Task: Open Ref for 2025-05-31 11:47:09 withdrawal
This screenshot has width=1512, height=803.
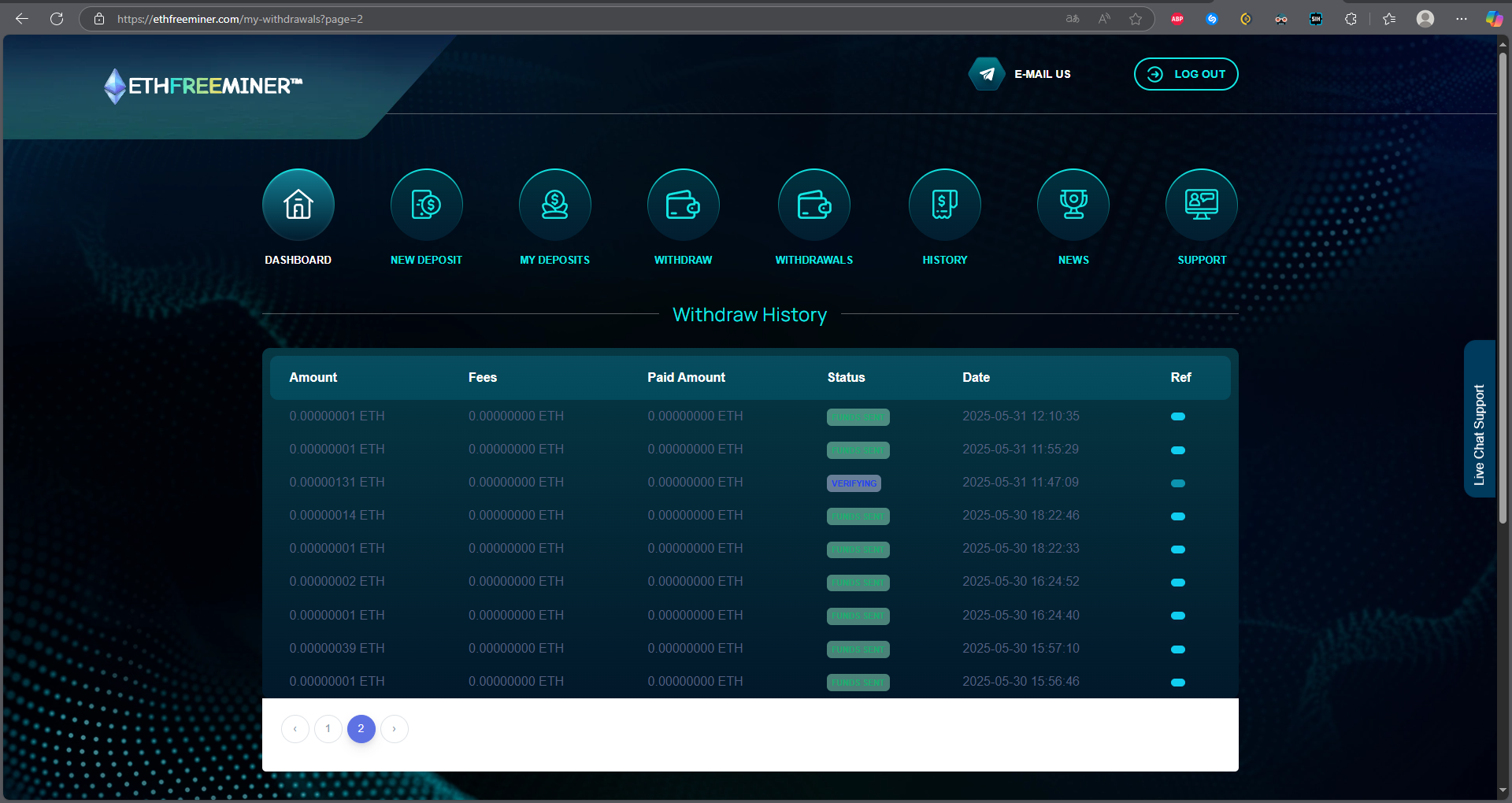Action: (x=1178, y=483)
